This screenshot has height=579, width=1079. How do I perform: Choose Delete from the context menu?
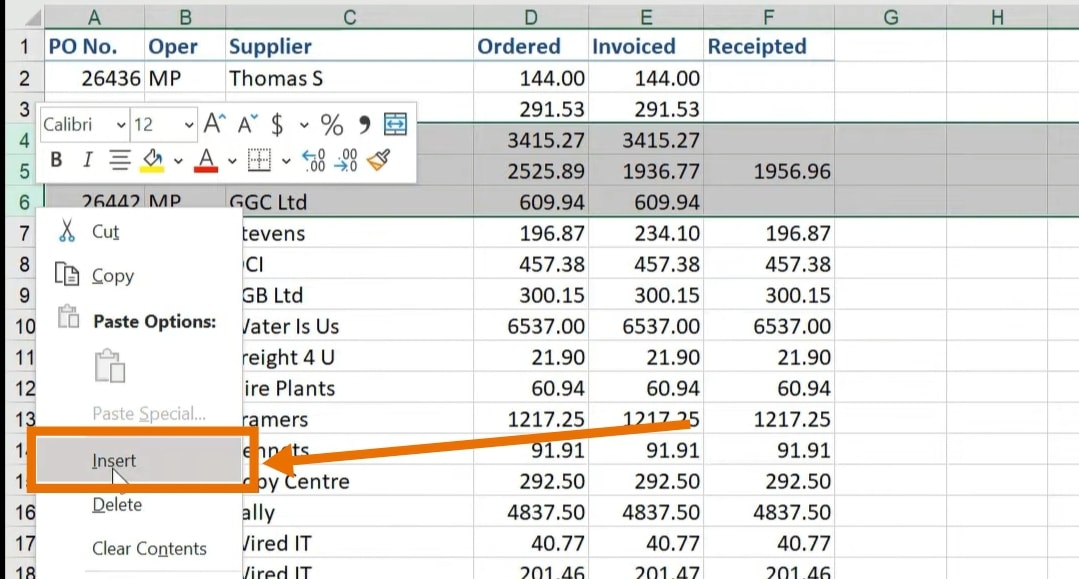tap(116, 505)
